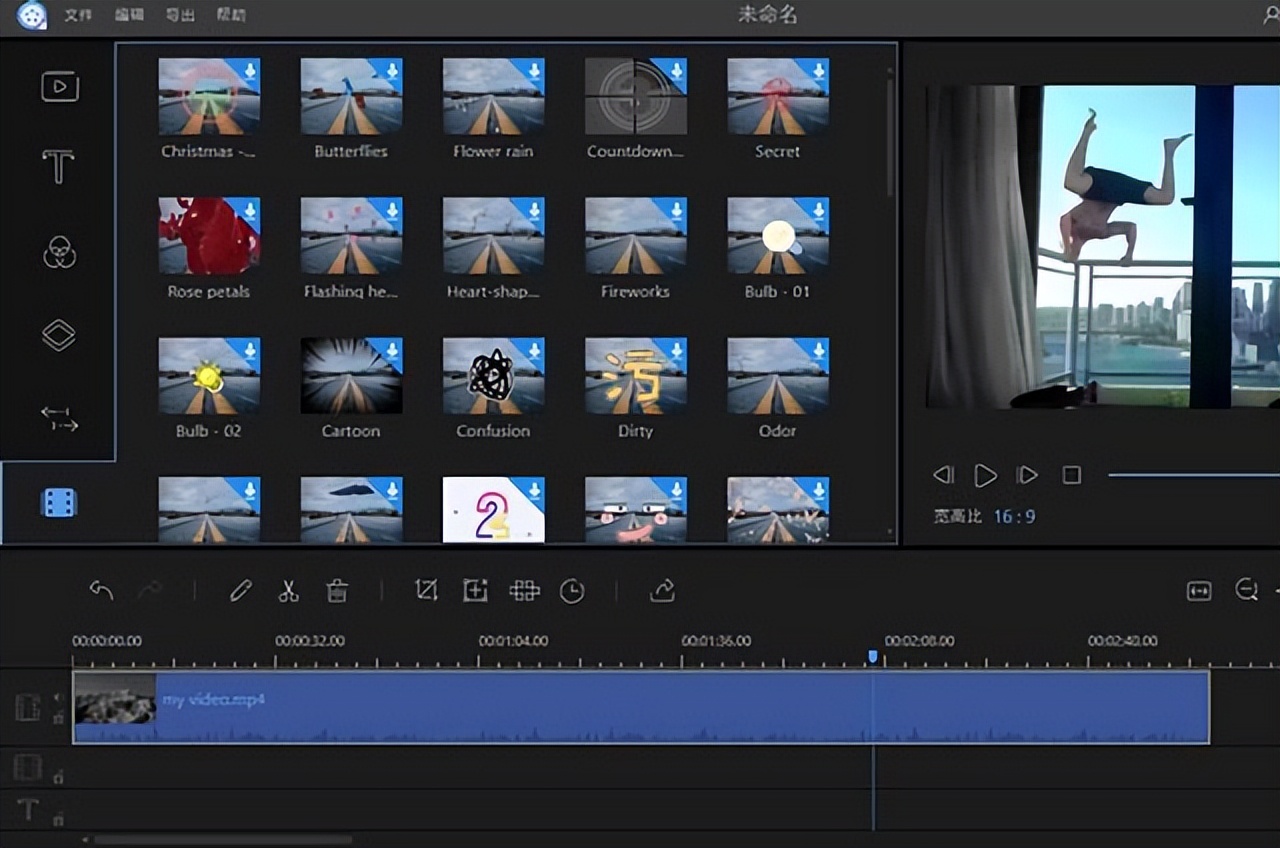Undo the last action
This screenshot has height=848, width=1280.
point(101,590)
